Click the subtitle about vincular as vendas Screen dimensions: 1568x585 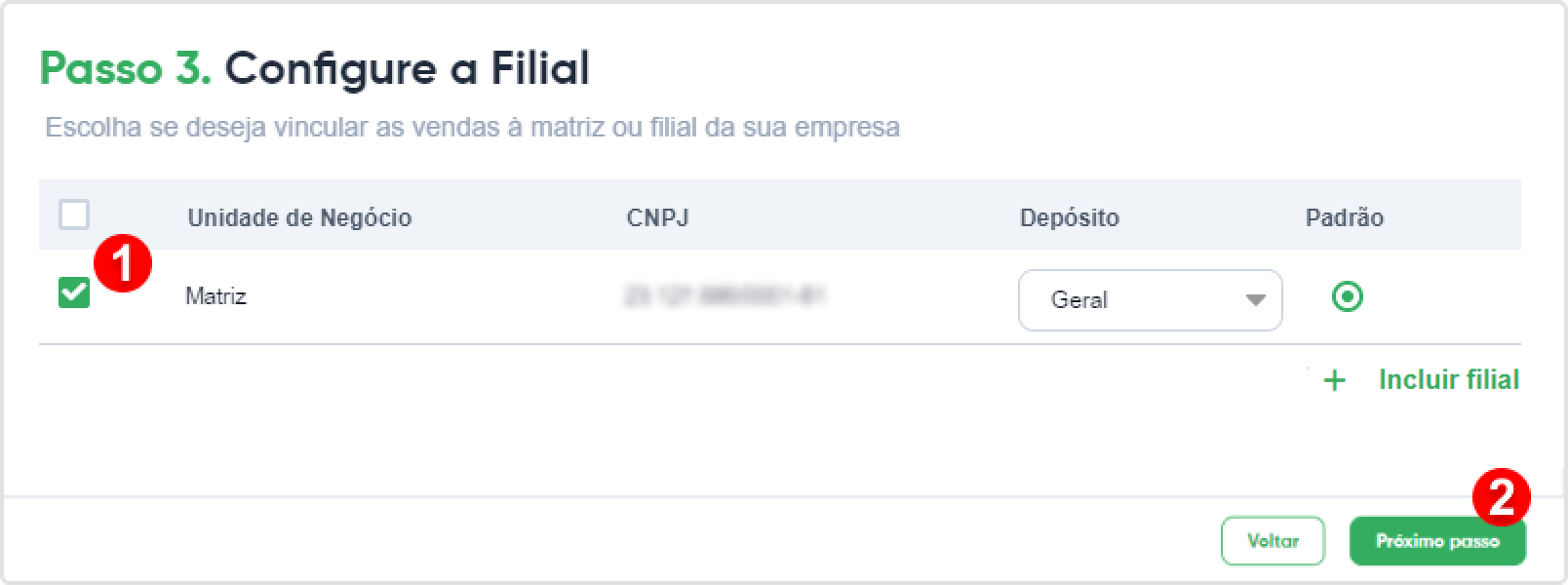pos(472,128)
